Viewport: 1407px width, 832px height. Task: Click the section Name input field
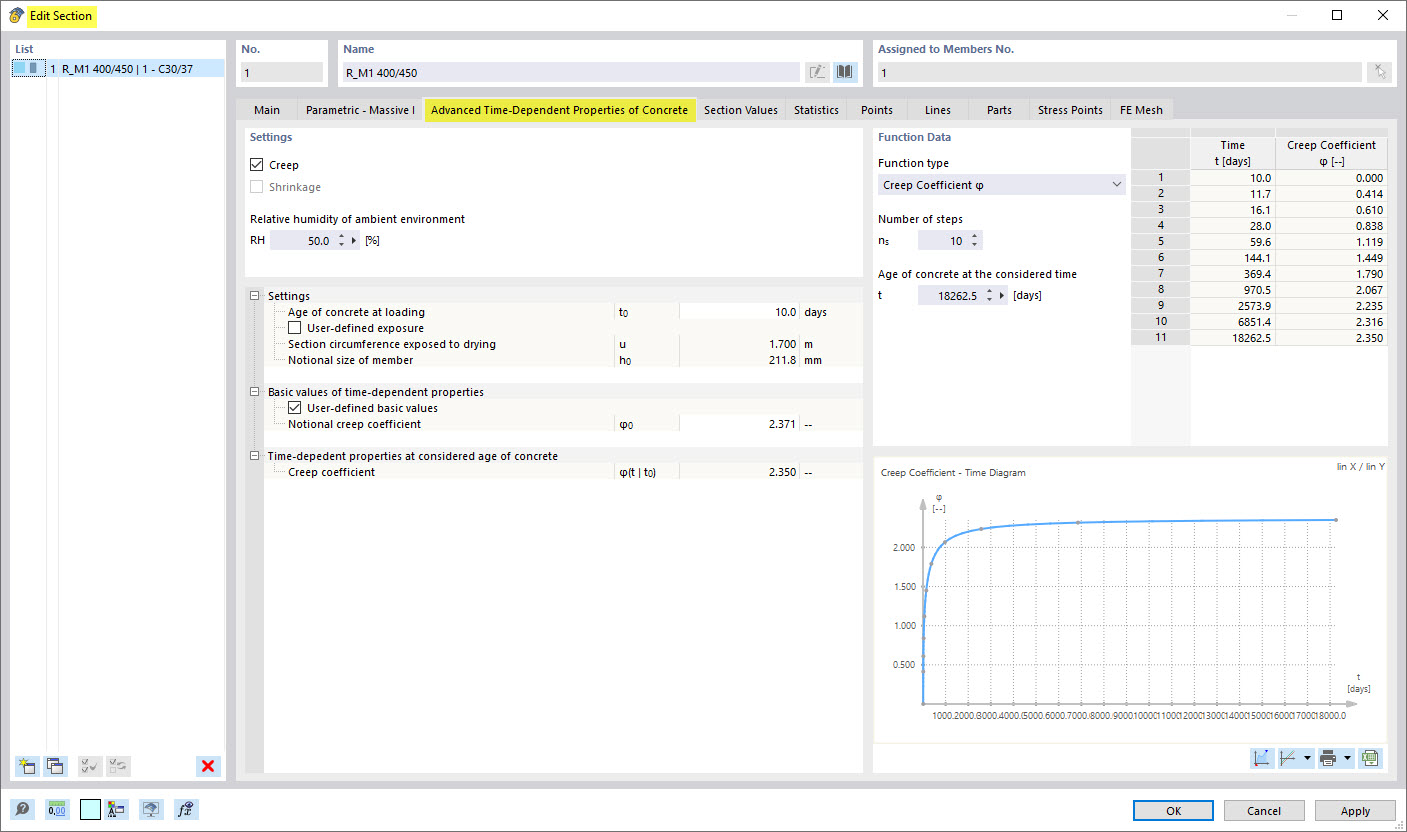(571, 72)
